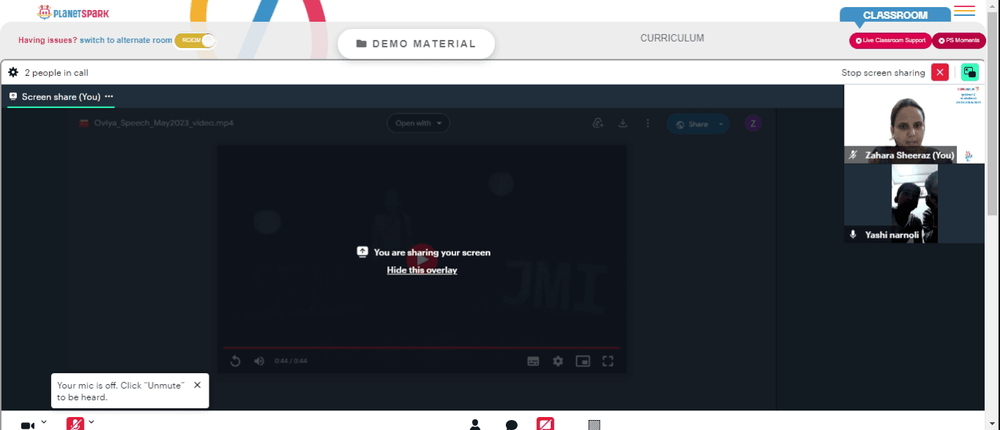
Task: Click the red video progress bar
Action: (422, 348)
